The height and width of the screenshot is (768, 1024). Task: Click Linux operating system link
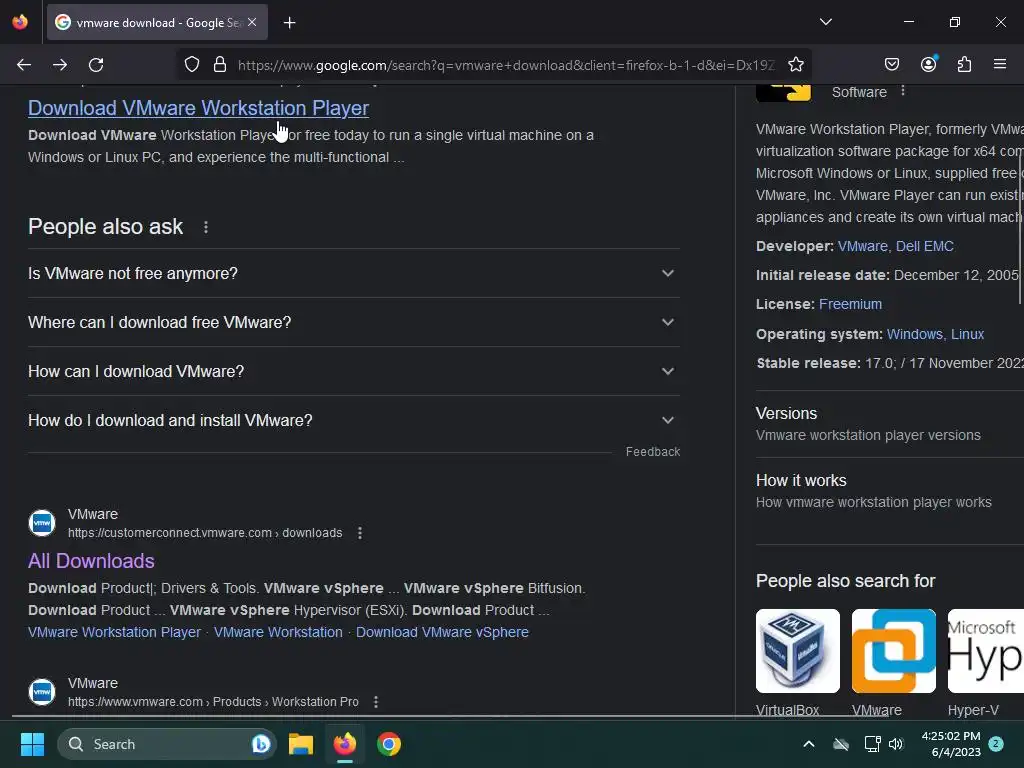967,334
